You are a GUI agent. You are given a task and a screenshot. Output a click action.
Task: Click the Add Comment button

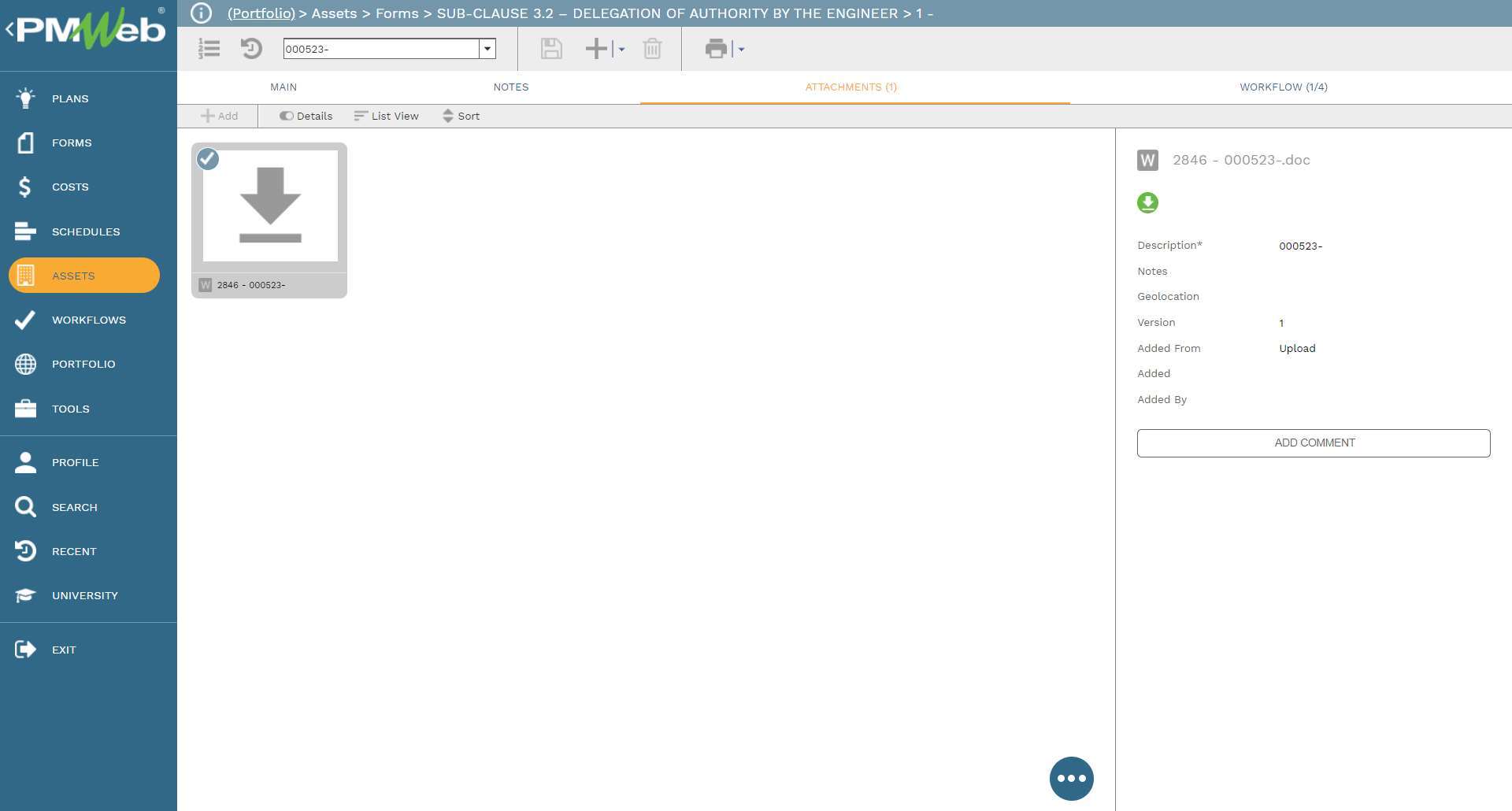tap(1314, 443)
